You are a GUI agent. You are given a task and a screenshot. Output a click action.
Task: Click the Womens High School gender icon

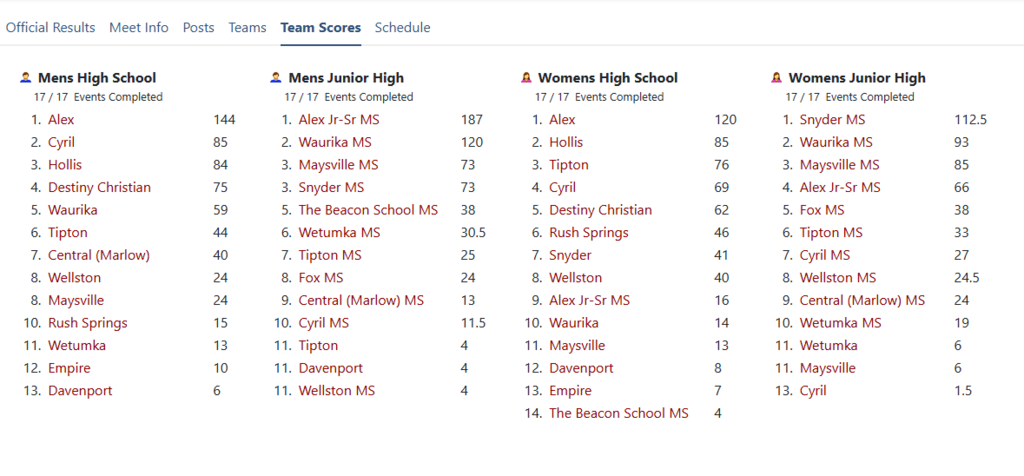pyautogui.click(x=526, y=77)
